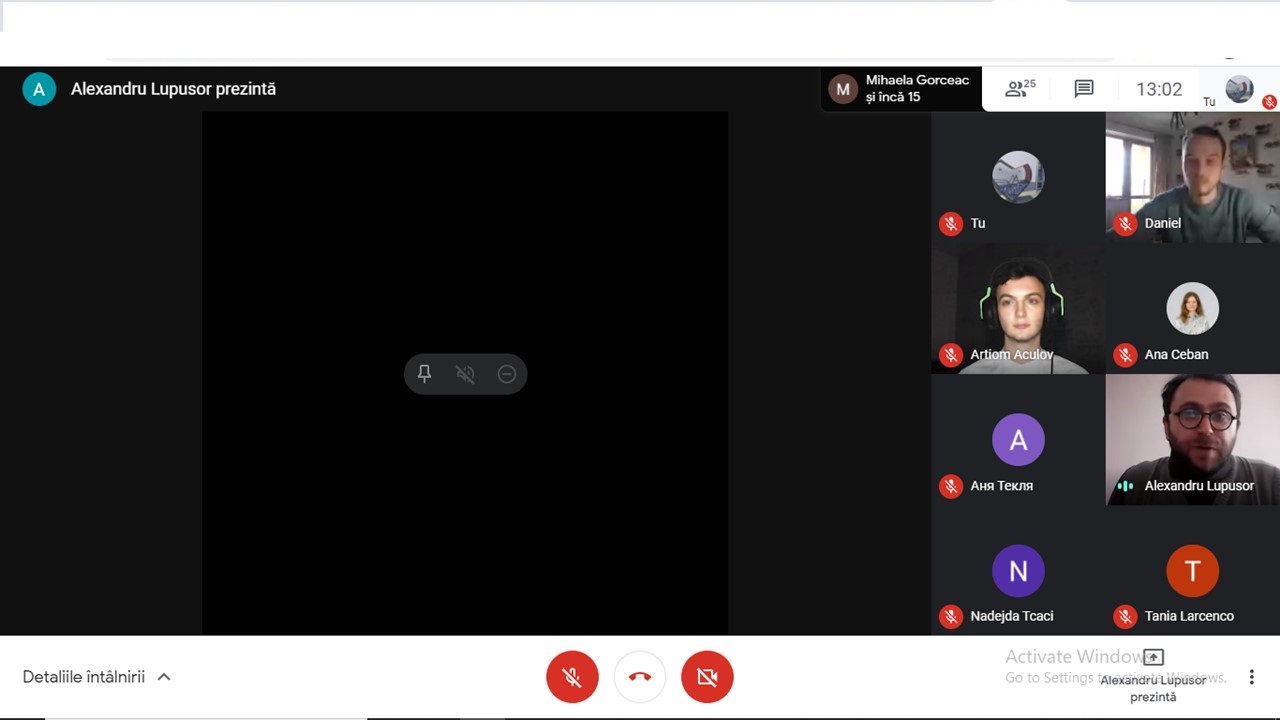Open the chat messages icon
1280x720 pixels.
[x=1084, y=89]
